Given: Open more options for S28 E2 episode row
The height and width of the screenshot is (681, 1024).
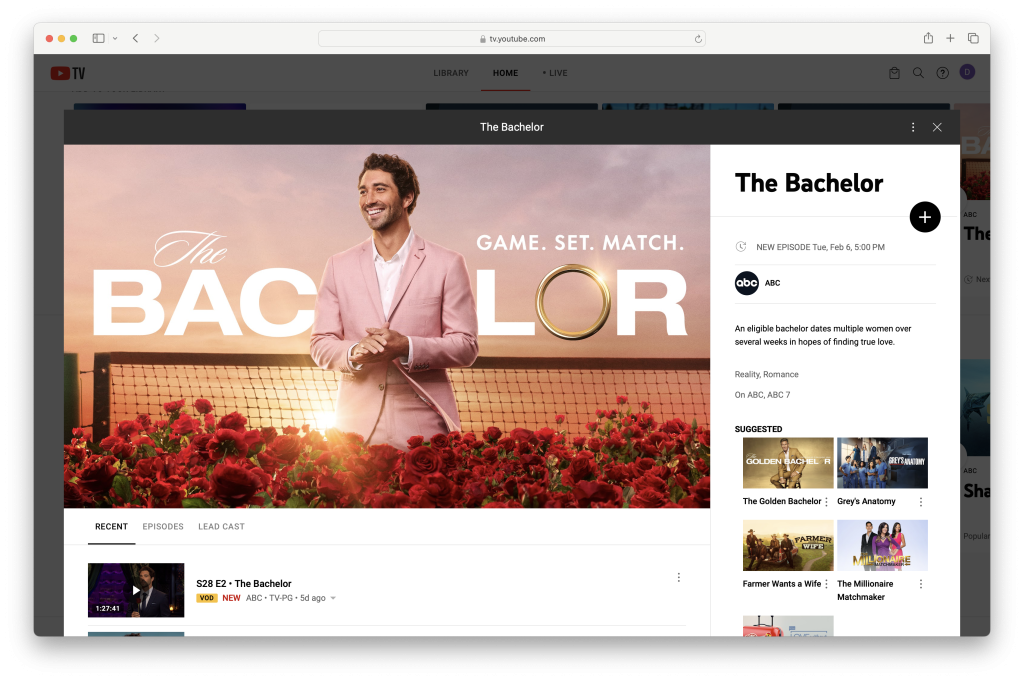Looking at the screenshot, I should coord(679,577).
